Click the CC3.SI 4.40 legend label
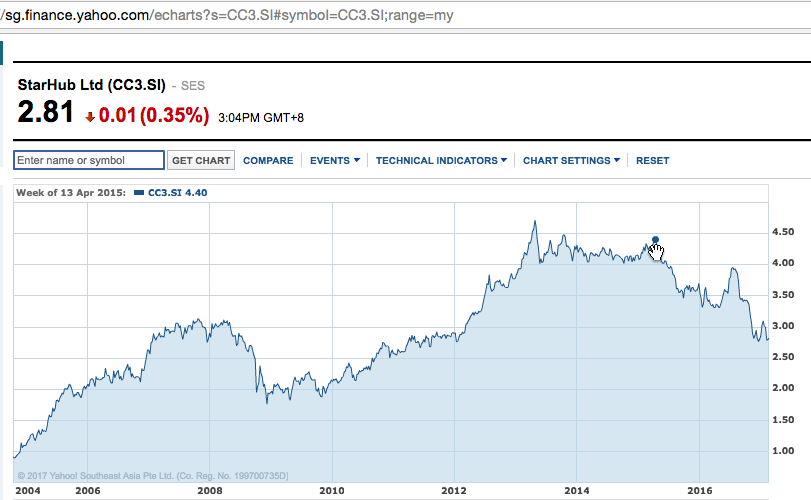The width and height of the screenshot is (811, 500). click(177, 193)
